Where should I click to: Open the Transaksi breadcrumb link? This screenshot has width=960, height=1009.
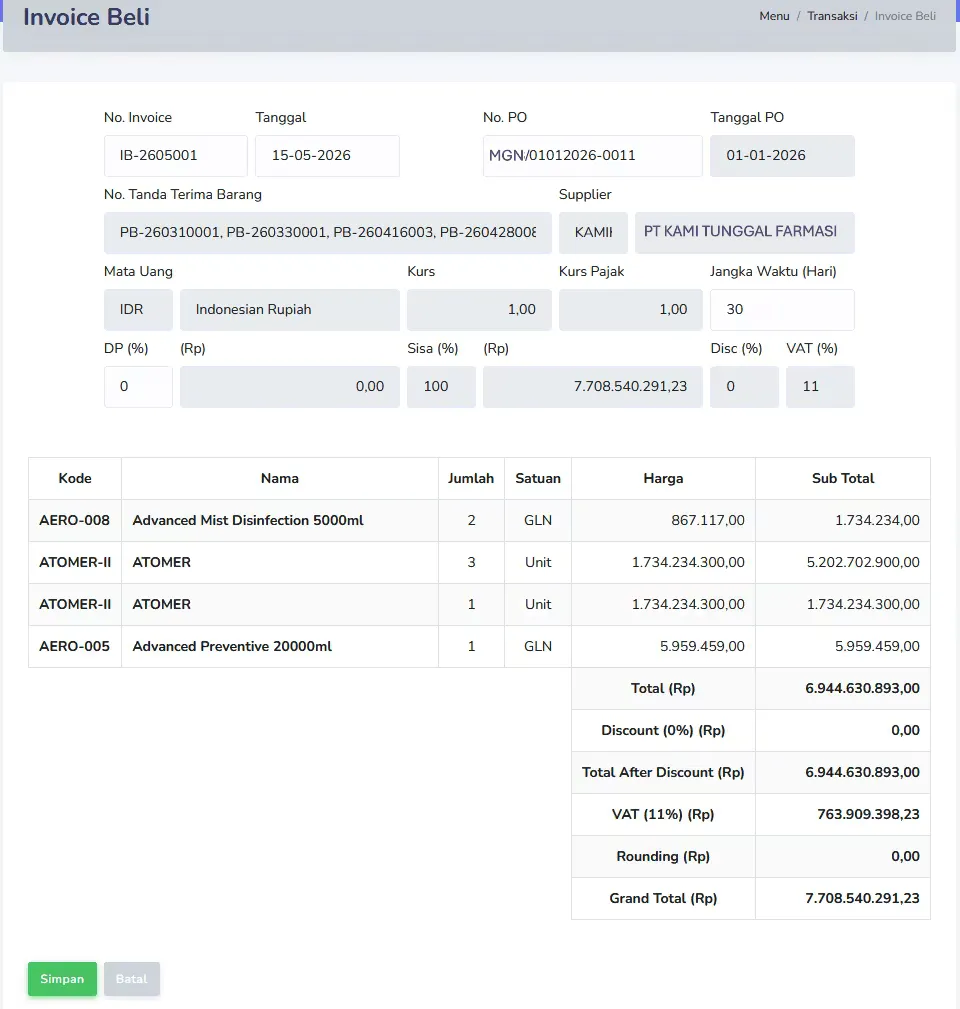click(x=832, y=16)
